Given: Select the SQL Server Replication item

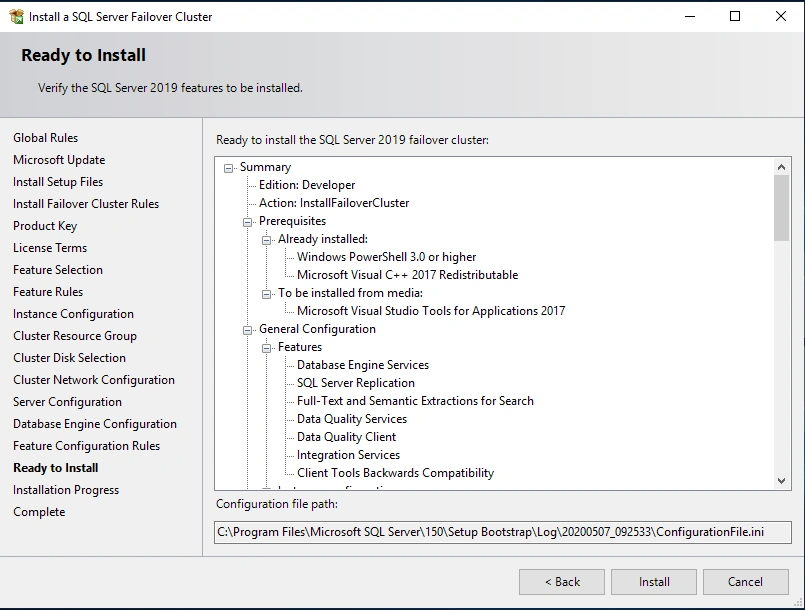Looking at the screenshot, I should tap(355, 383).
